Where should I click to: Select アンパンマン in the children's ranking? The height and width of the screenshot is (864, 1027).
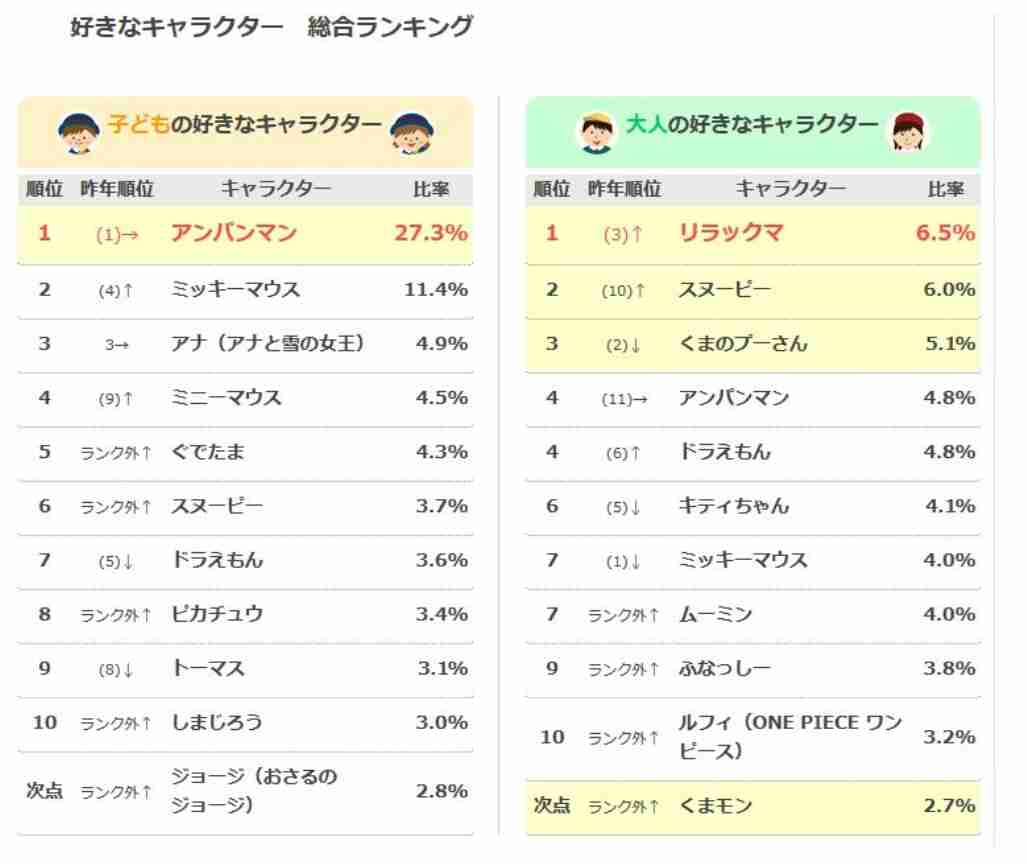click(x=234, y=233)
